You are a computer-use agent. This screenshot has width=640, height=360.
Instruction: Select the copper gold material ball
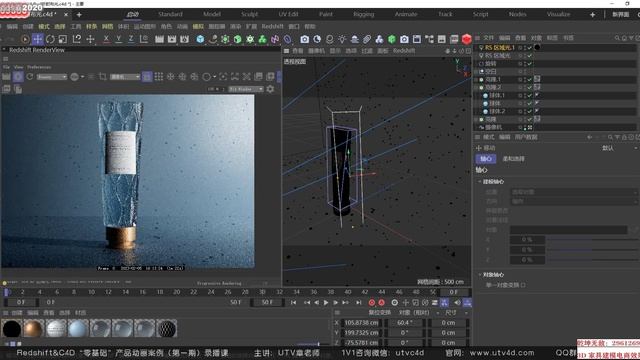33,329
